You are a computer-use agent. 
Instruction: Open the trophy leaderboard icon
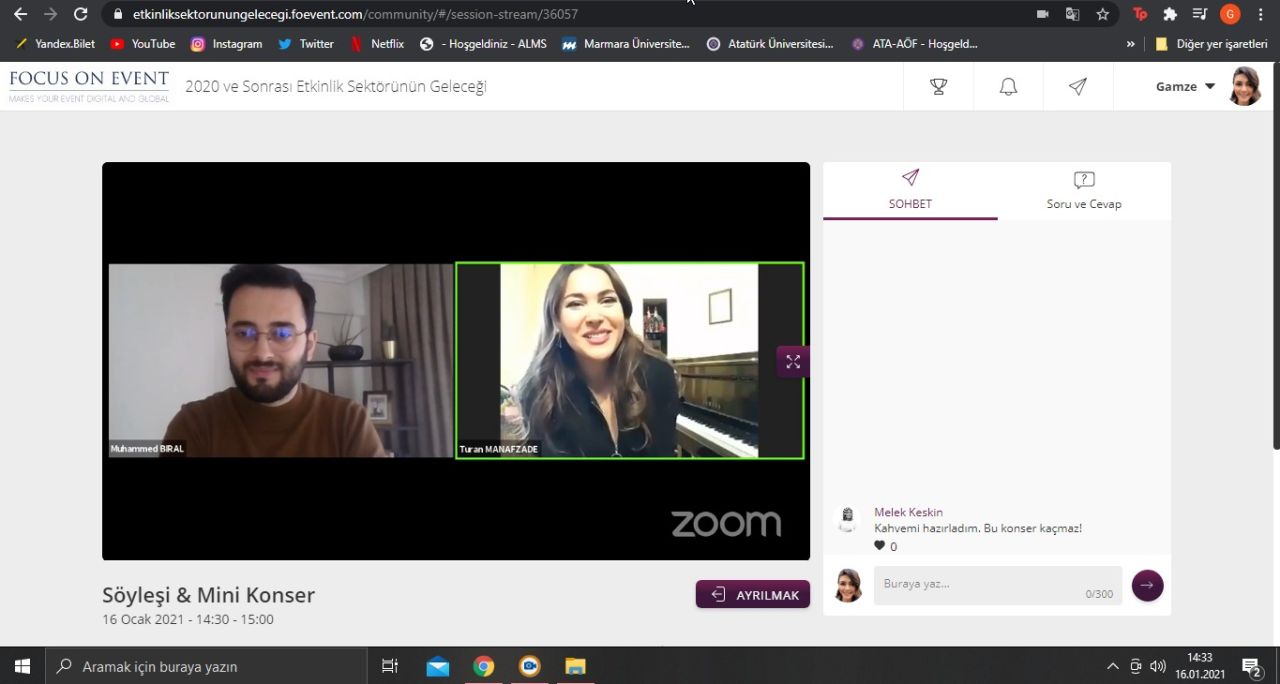938,87
